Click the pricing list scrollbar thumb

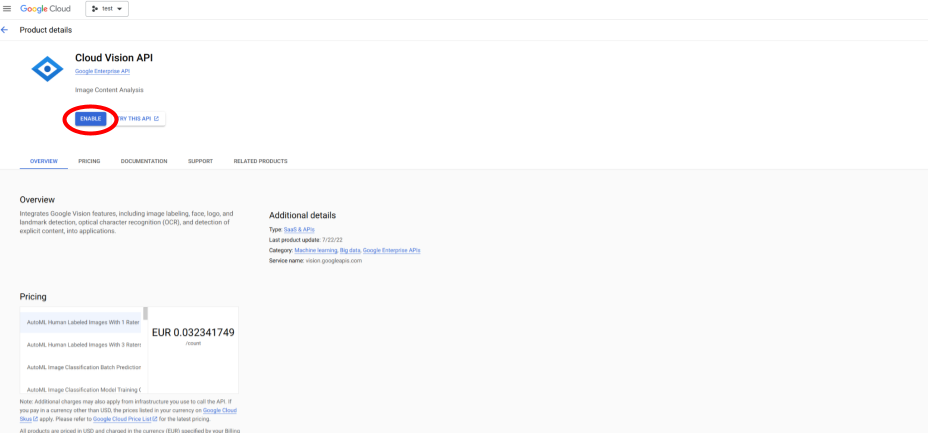point(145,313)
